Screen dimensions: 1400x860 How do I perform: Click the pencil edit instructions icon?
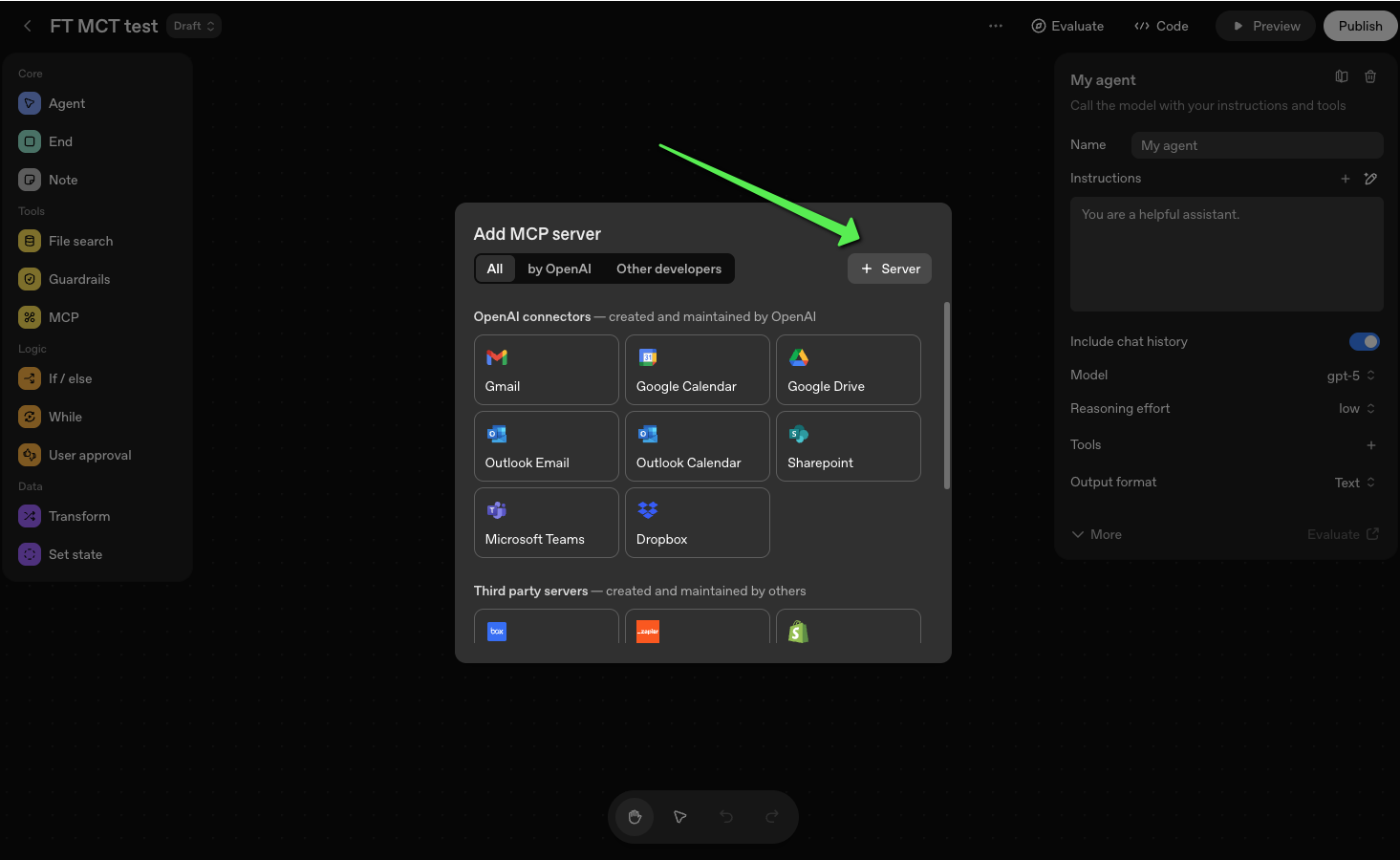pos(1370,179)
